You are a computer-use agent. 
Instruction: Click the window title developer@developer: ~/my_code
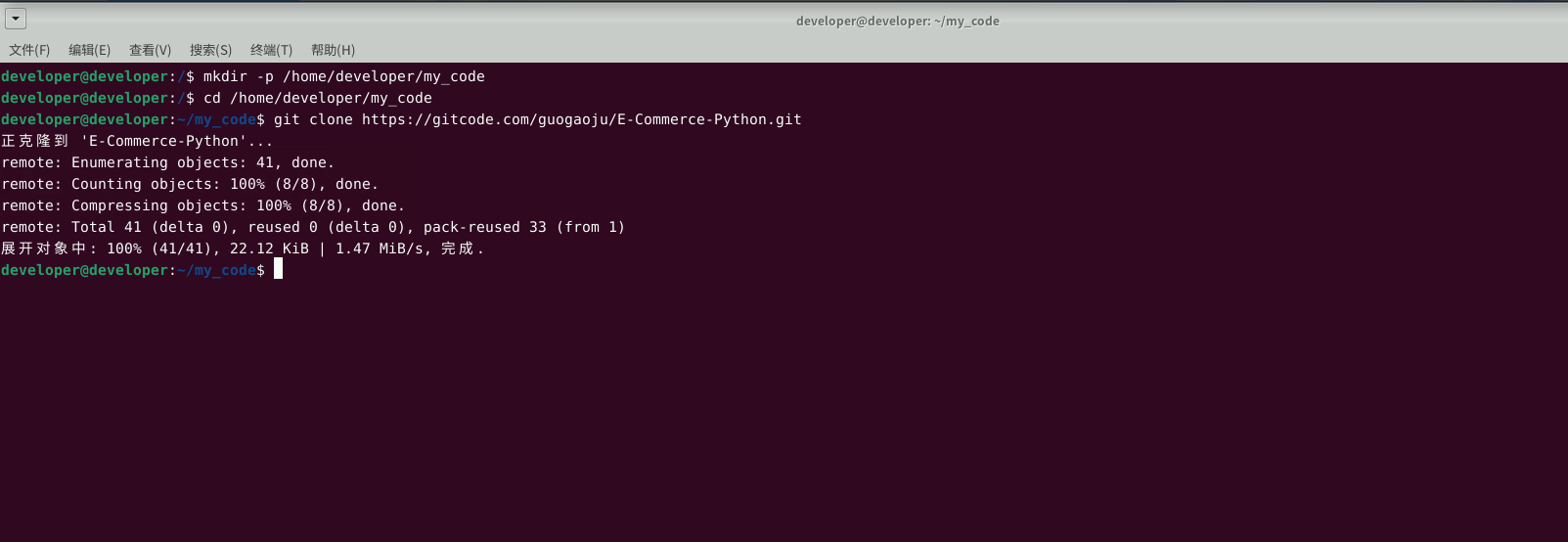pos(897,21)
